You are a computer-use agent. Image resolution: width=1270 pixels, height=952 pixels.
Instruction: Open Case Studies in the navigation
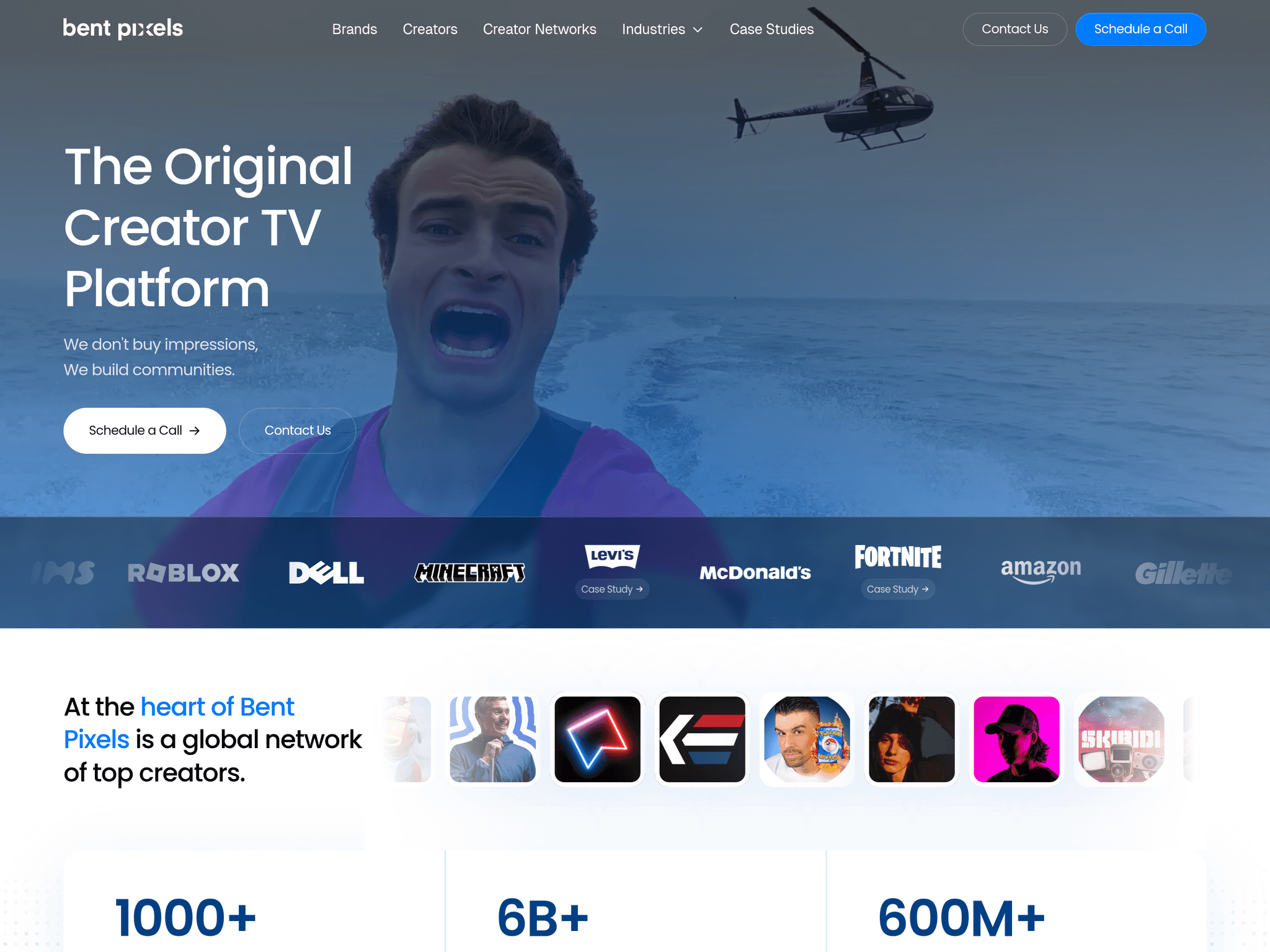(x=771, y=29)
